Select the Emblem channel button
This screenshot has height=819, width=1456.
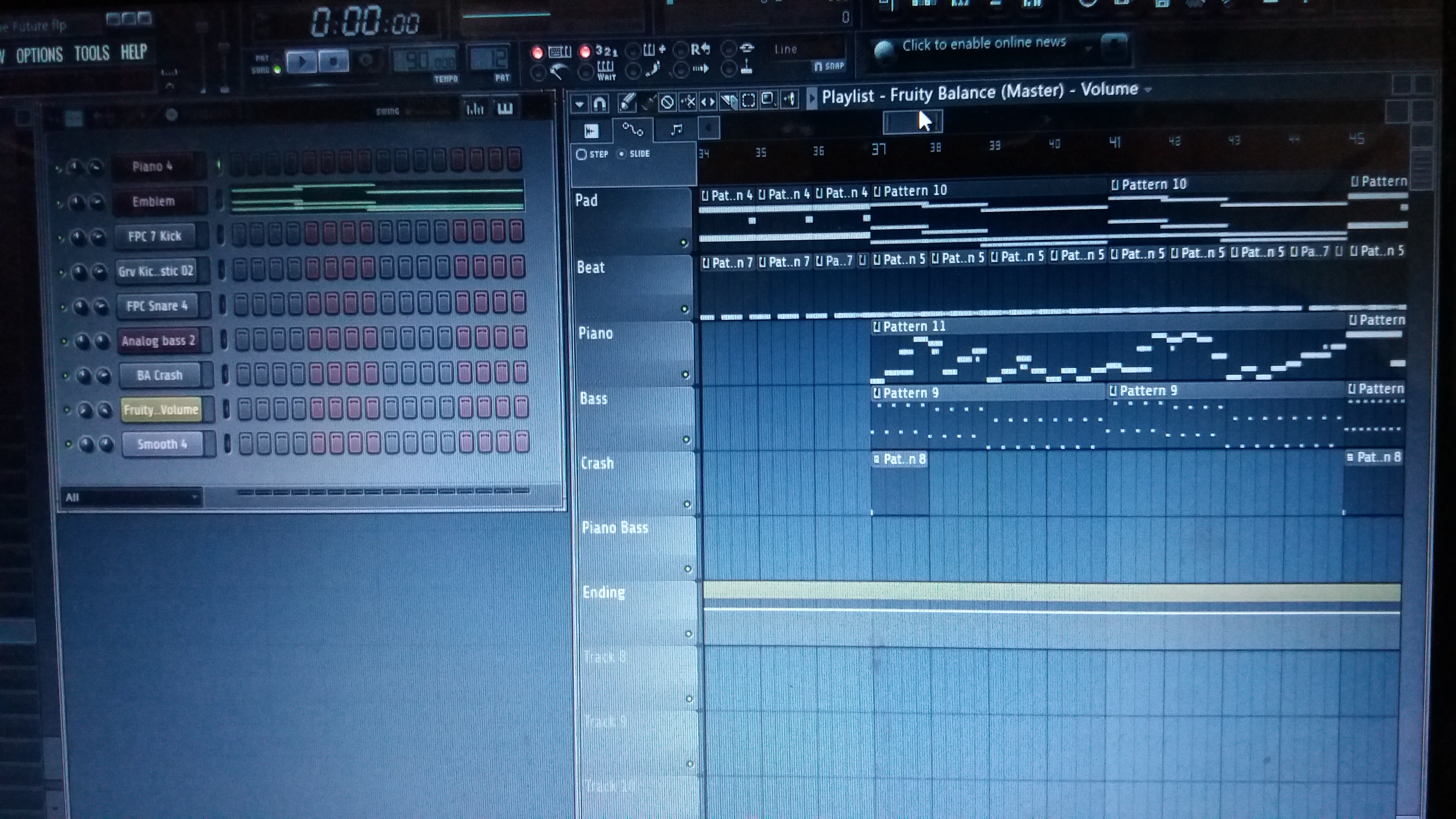(x=154, y=201)
